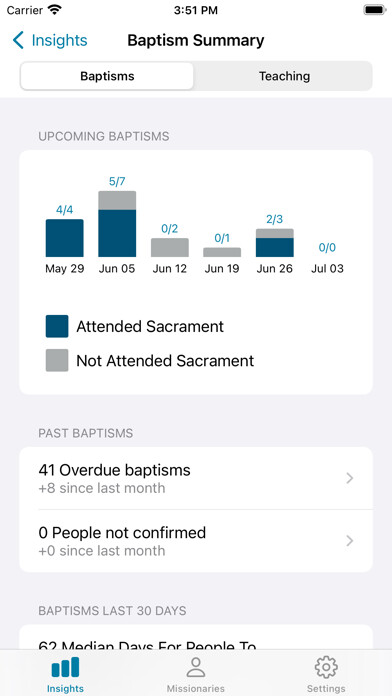Screen dimensions: 392x696
Task: Tap the 0/2 label above Jun 12
Action: 170,229
